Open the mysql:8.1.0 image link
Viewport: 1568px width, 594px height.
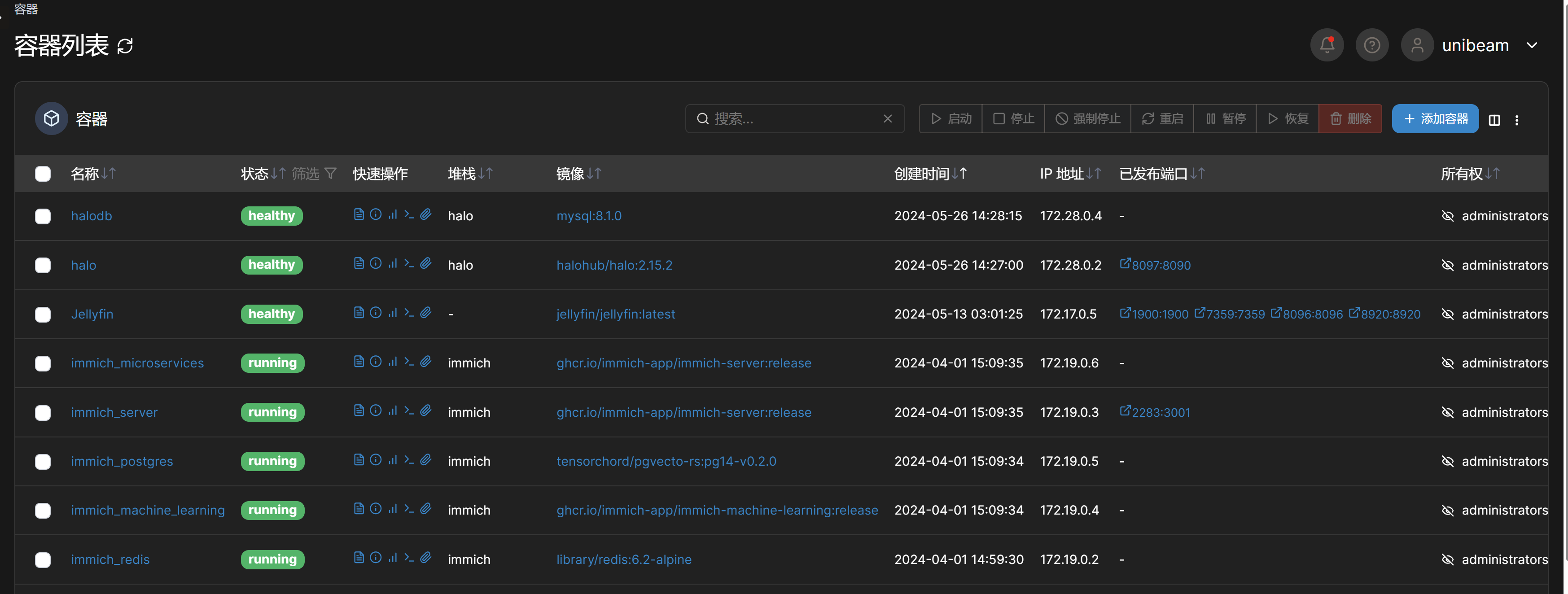tap(589, 216)
